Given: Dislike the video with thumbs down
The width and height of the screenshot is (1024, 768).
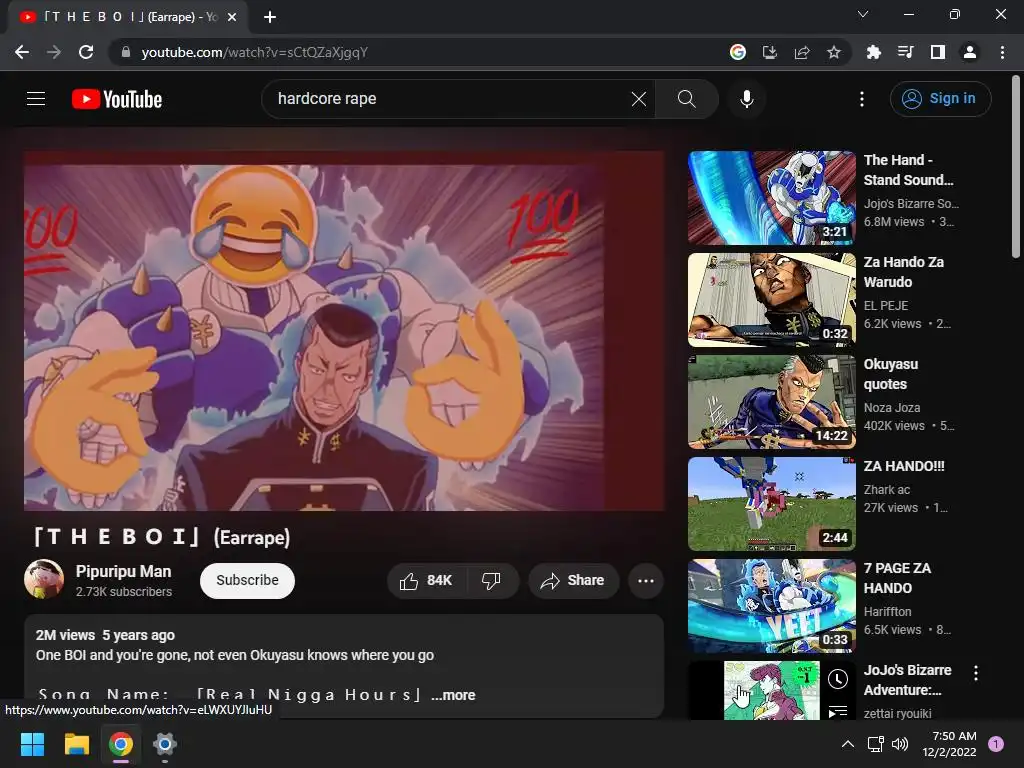Looking at the screenshot, I should coord(491,581).
